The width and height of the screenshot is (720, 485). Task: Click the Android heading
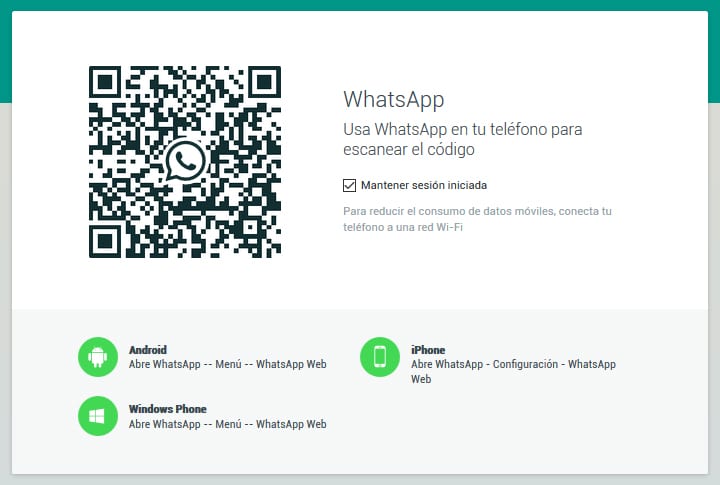point(148,350)
